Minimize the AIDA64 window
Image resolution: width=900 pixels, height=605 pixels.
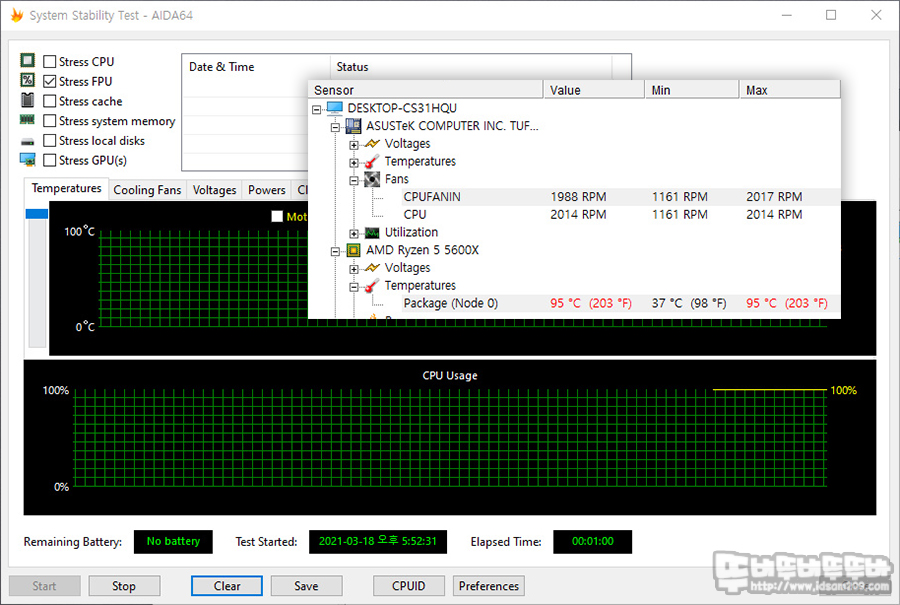point(787,15)
